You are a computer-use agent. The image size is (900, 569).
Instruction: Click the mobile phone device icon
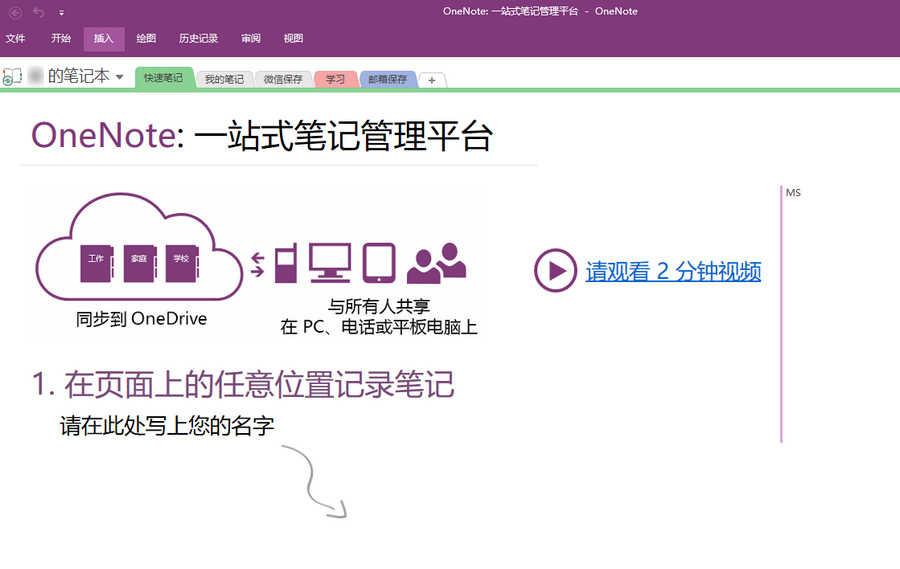click(286, 263)
